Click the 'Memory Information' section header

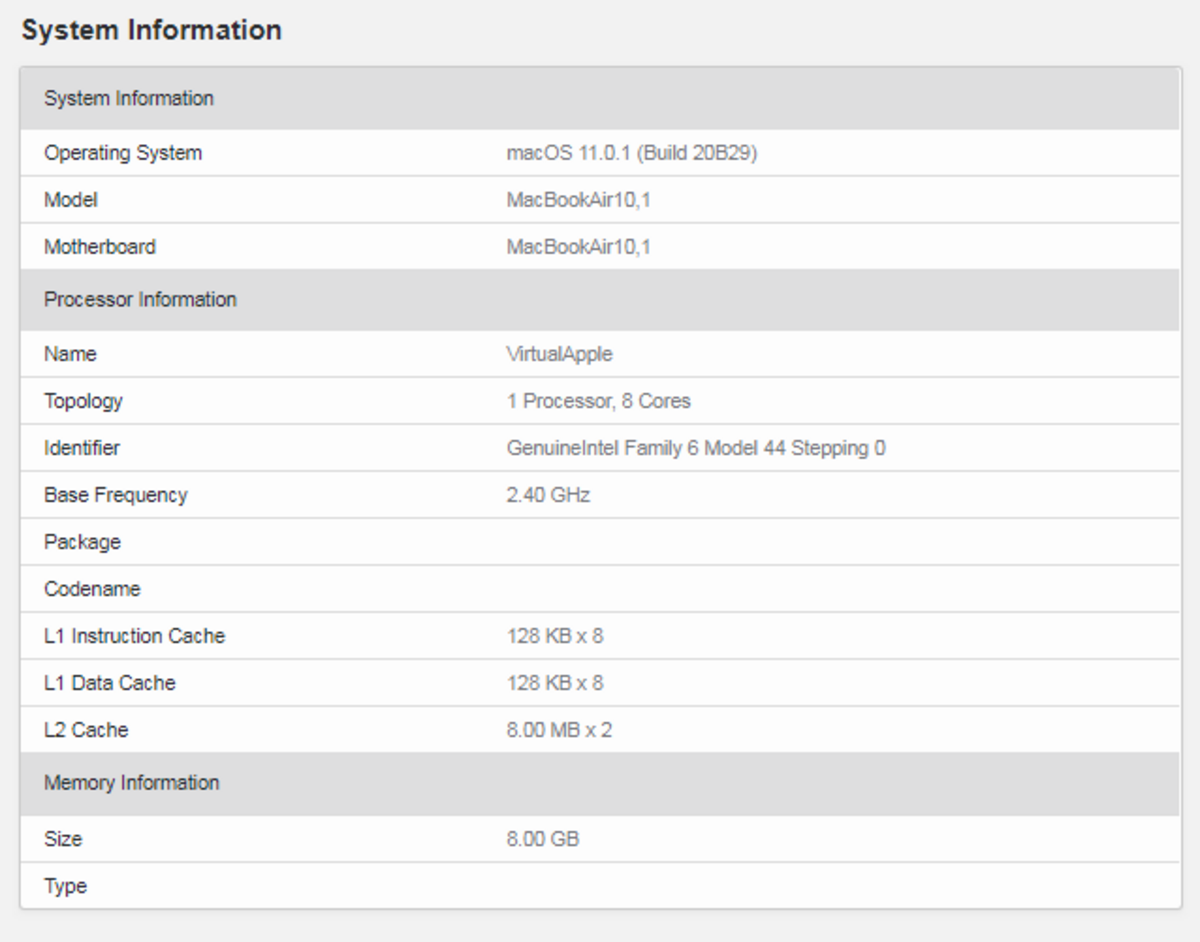tap(600, 784)
